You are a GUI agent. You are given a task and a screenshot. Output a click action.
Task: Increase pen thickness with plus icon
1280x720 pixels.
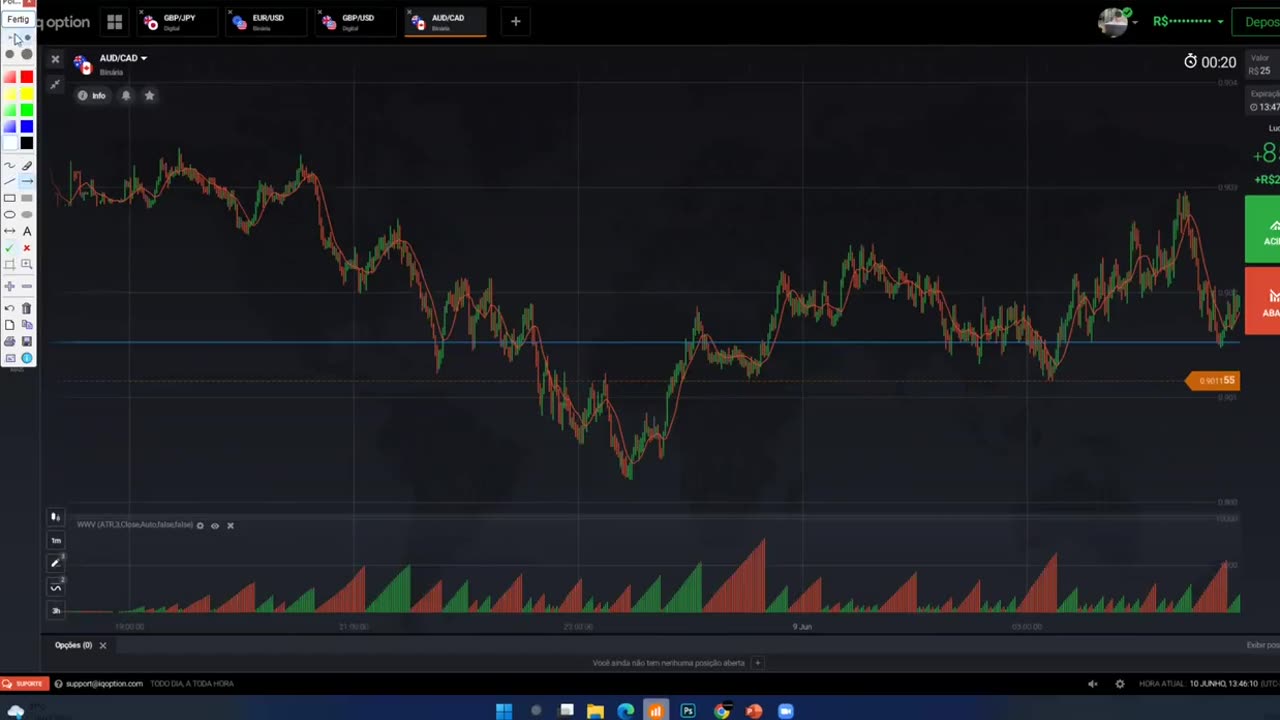coord(10,286)
